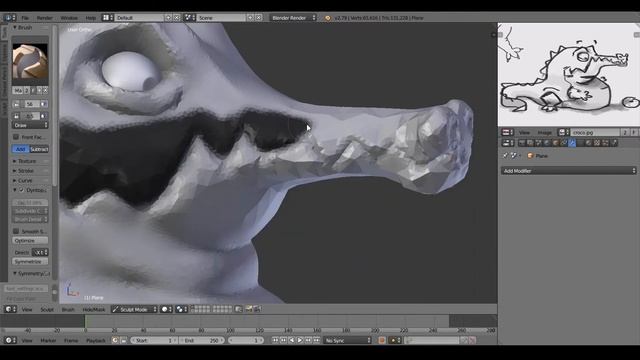The width and height of the screenshot is (640, 360).
Task: Open the properties editor type icon
Action: [508, 143]
